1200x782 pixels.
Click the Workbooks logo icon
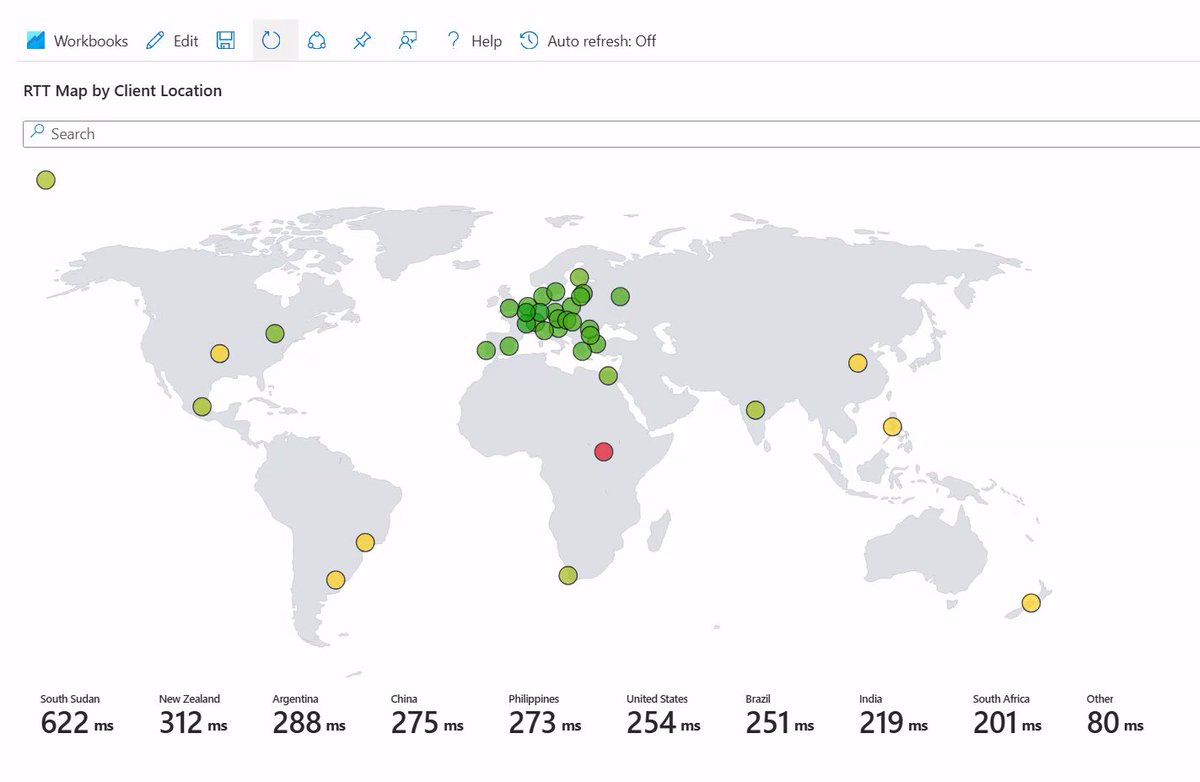36,41
